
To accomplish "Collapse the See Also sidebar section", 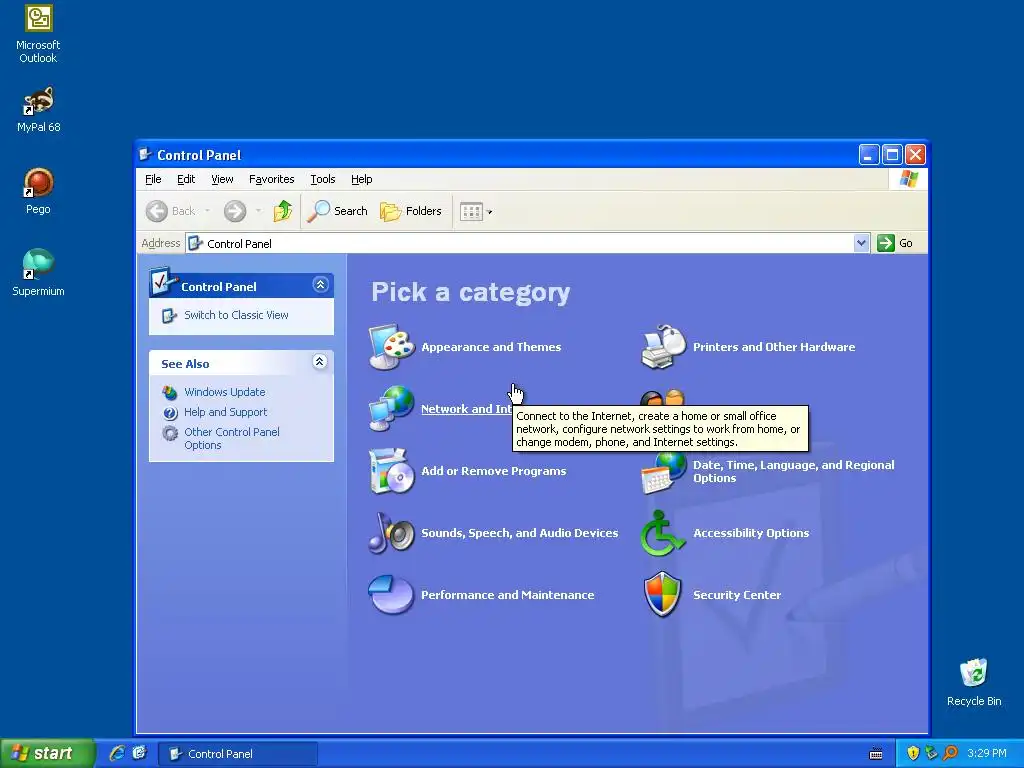I will (320, 362).
